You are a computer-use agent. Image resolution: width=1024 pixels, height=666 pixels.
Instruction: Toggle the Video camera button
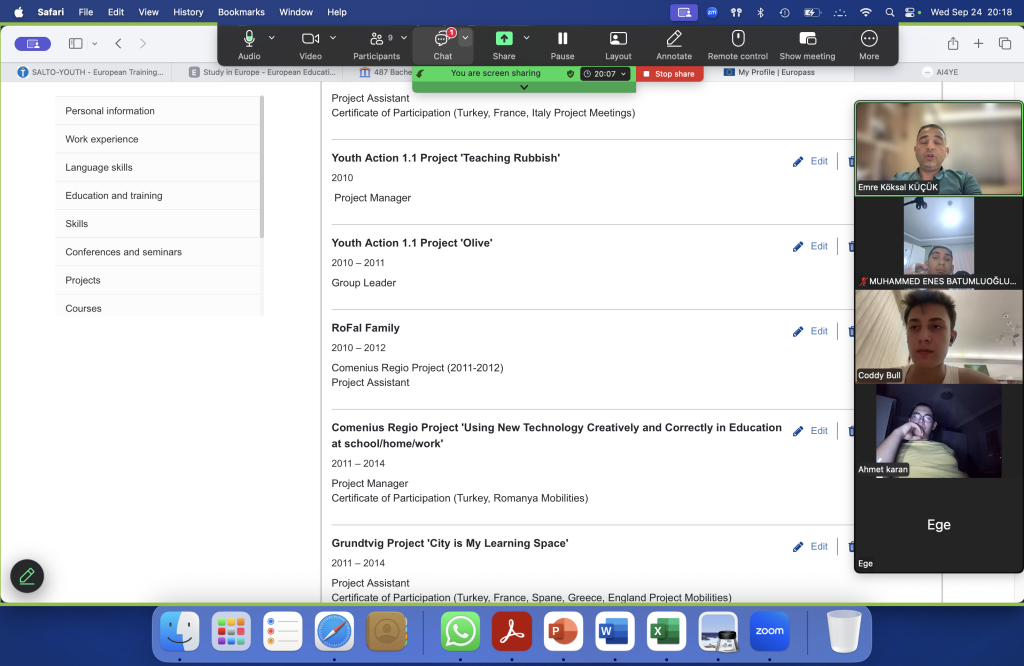click(x=310, y=39)
